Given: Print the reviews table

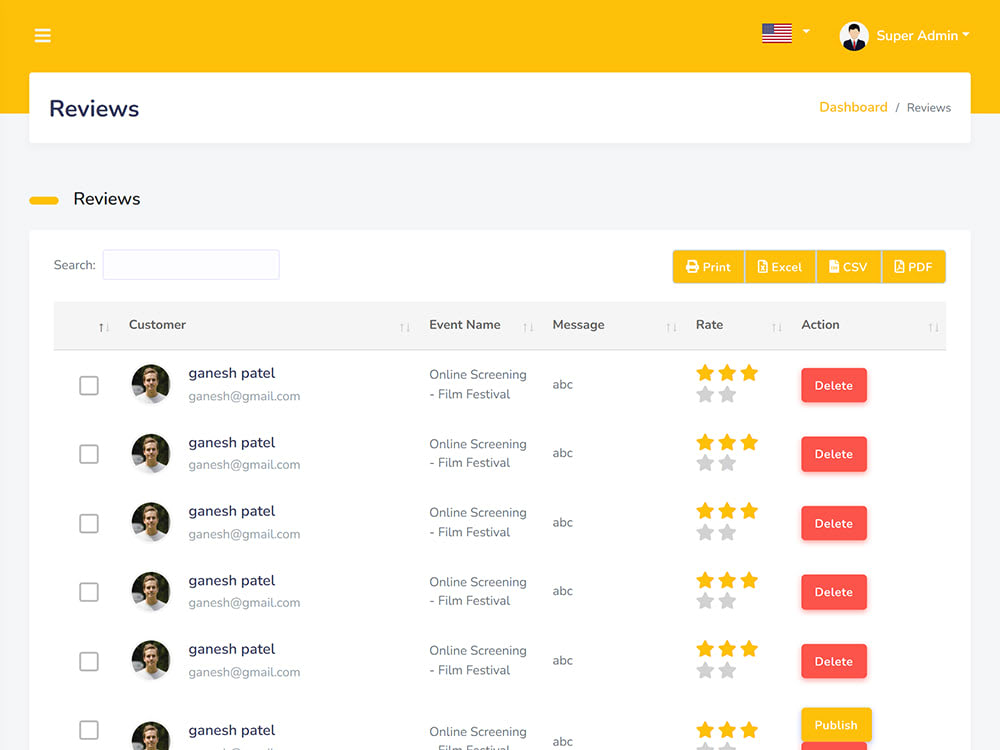Looking at the screenshot, I should click(709, 267).
